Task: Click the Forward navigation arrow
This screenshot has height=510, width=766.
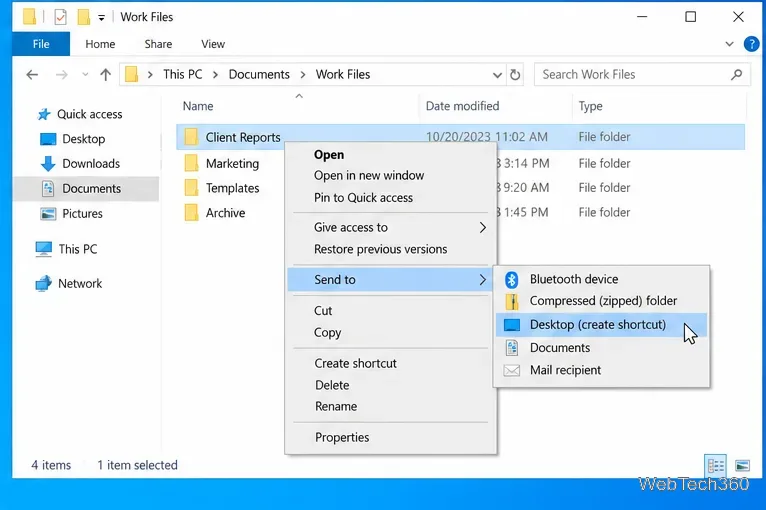Action: (62, 75)
